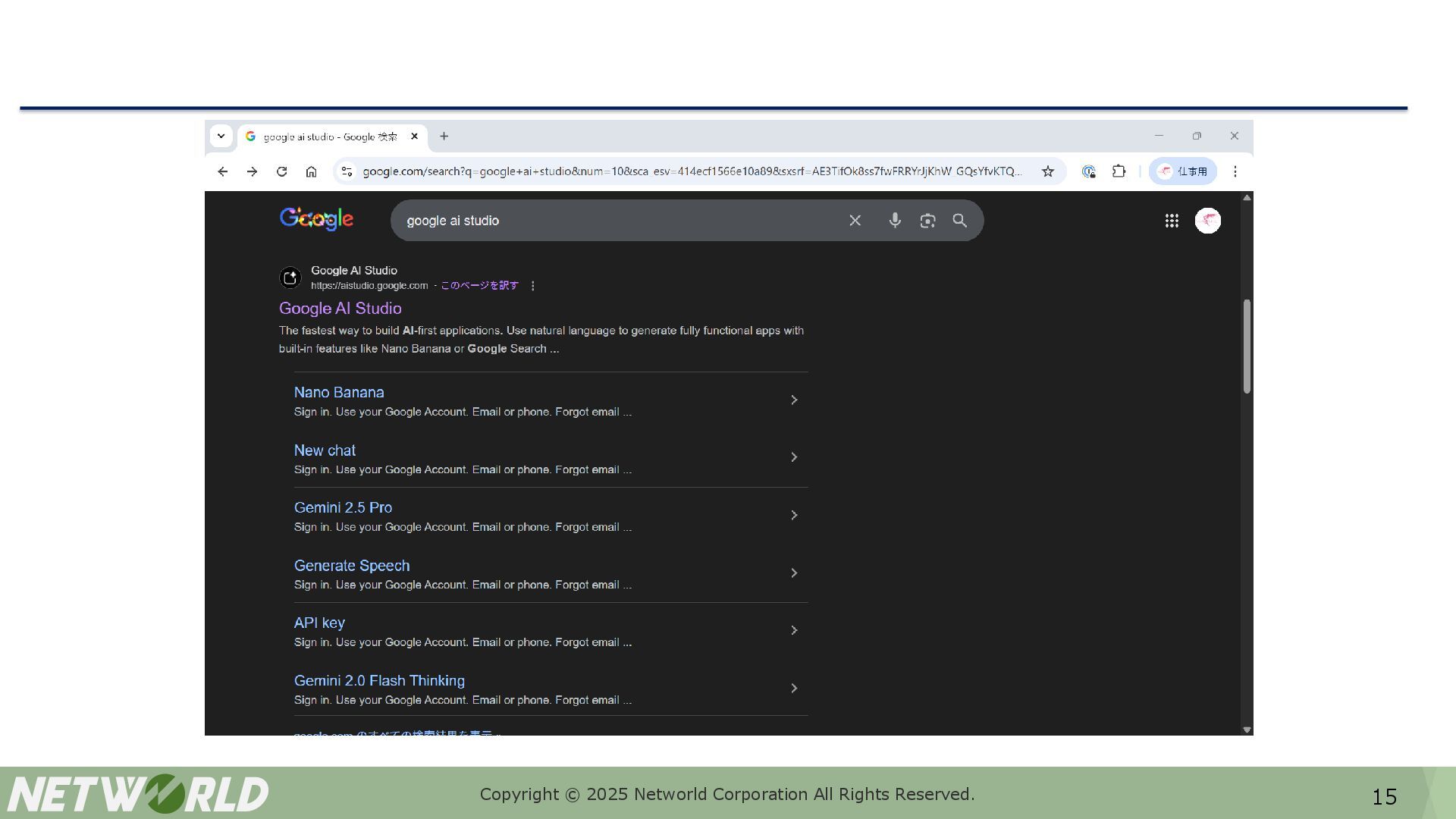Expand the Nano Banana sitelink chevron
Screen dimensions: 1456x819
pos(794,400)
